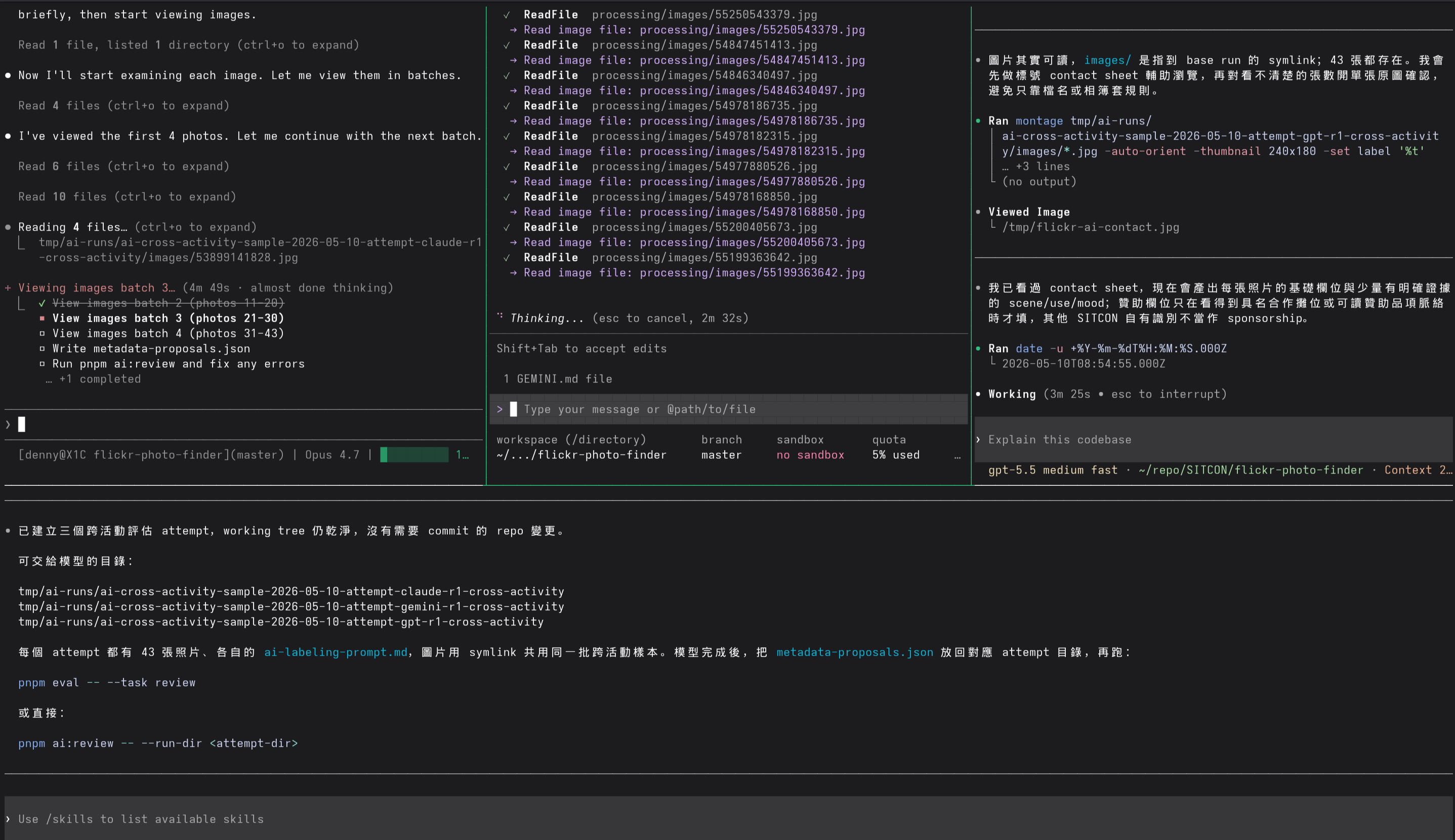Click bullet before 'Viewed Image'

tap(978, 212)
